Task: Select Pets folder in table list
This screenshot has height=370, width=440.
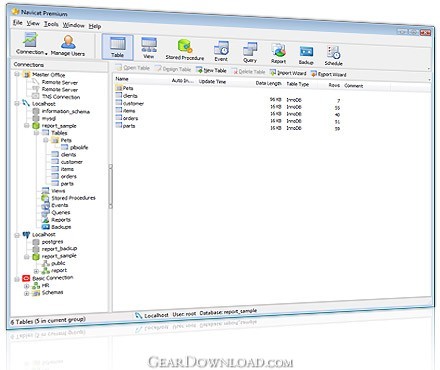Action: pos(124,88)
